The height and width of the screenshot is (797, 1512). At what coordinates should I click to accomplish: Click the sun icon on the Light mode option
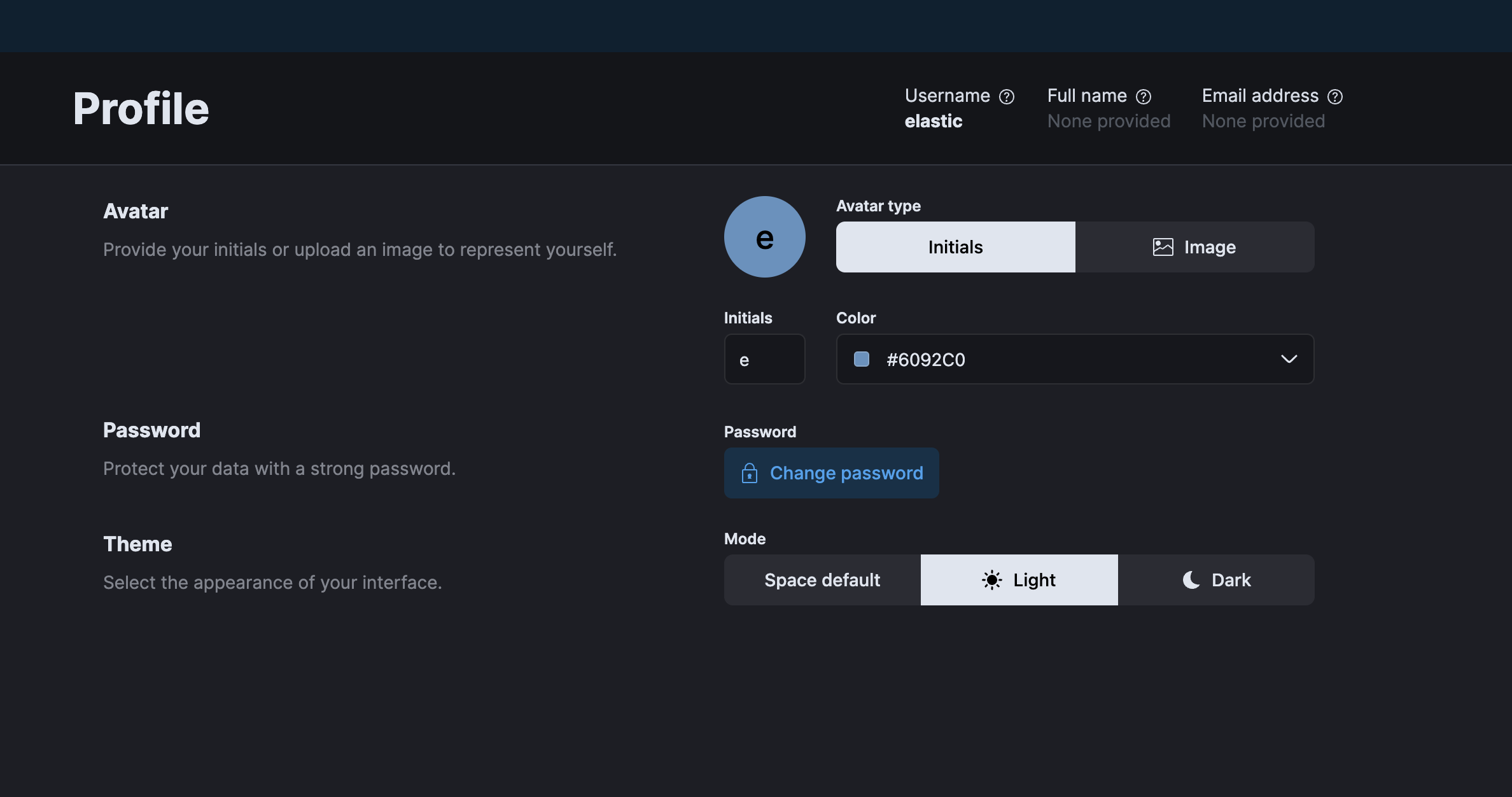click(x=991, y=579)
